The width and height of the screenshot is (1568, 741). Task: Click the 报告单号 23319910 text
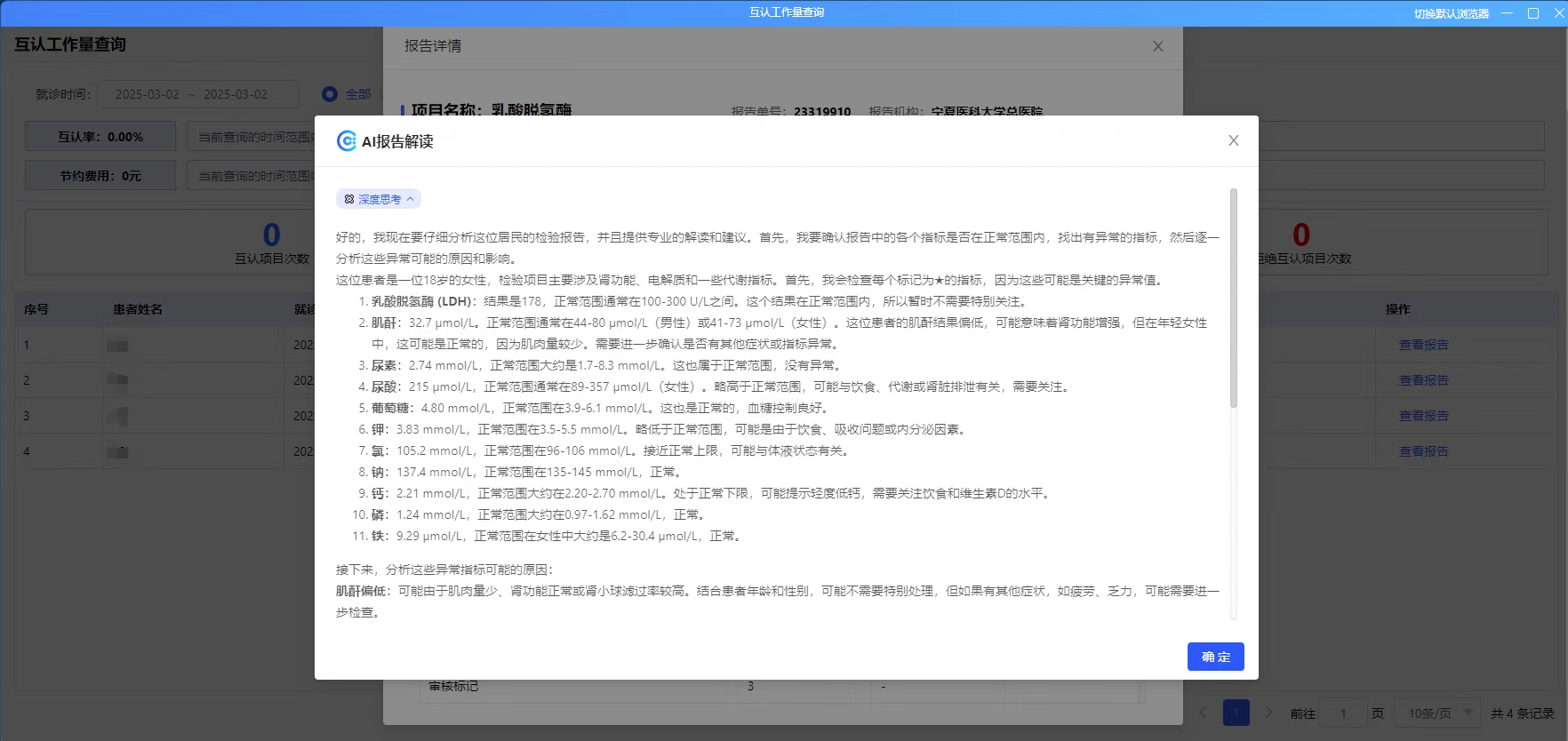tap(791, 111)
